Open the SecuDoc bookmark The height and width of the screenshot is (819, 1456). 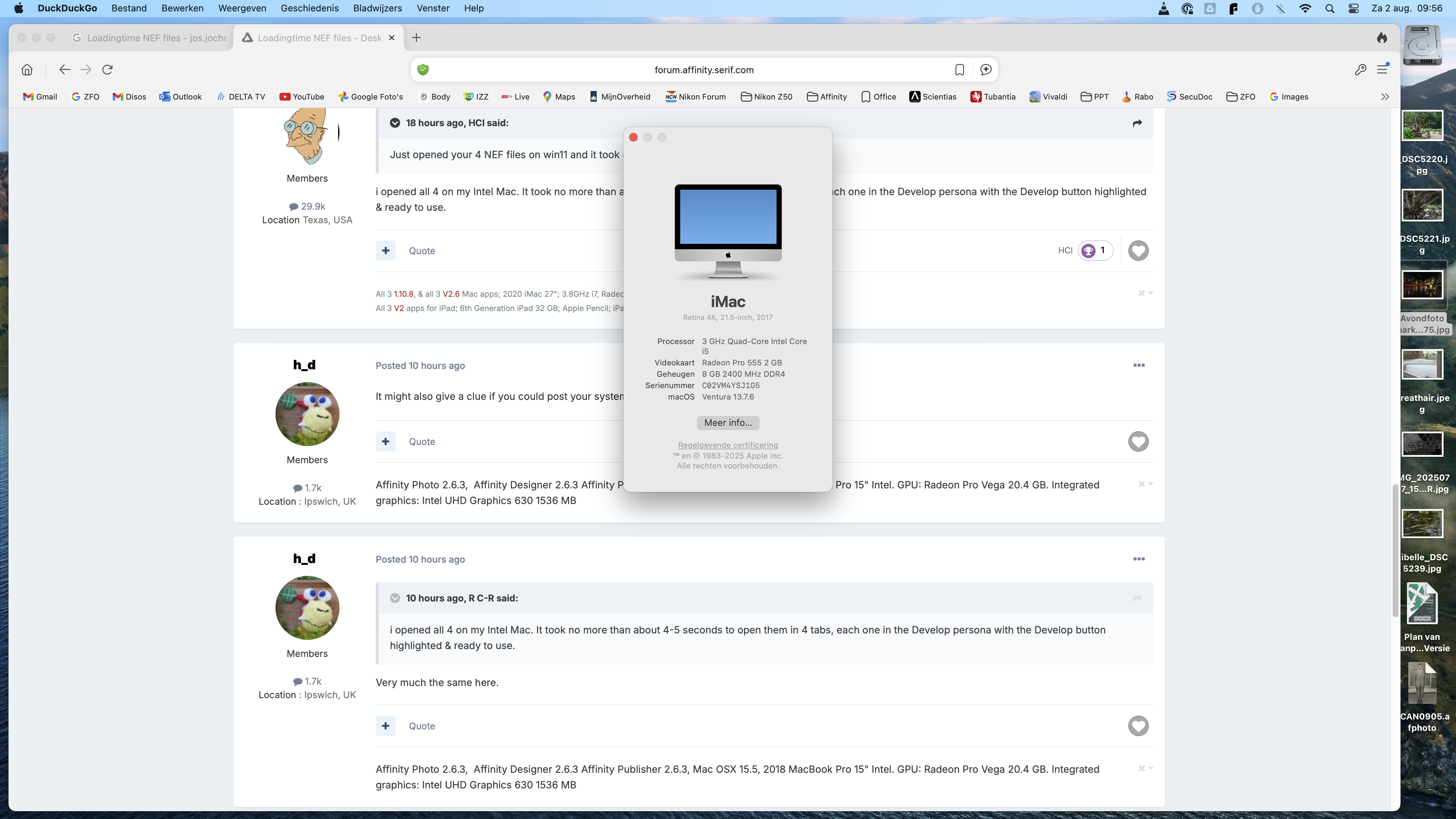(1190, 97)
